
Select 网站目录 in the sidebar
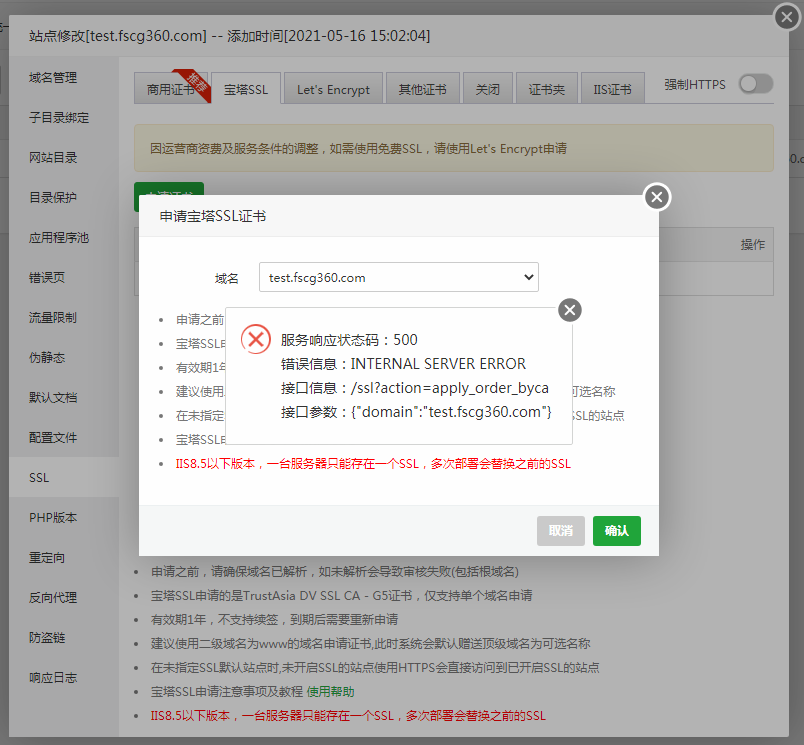point(64,157)
